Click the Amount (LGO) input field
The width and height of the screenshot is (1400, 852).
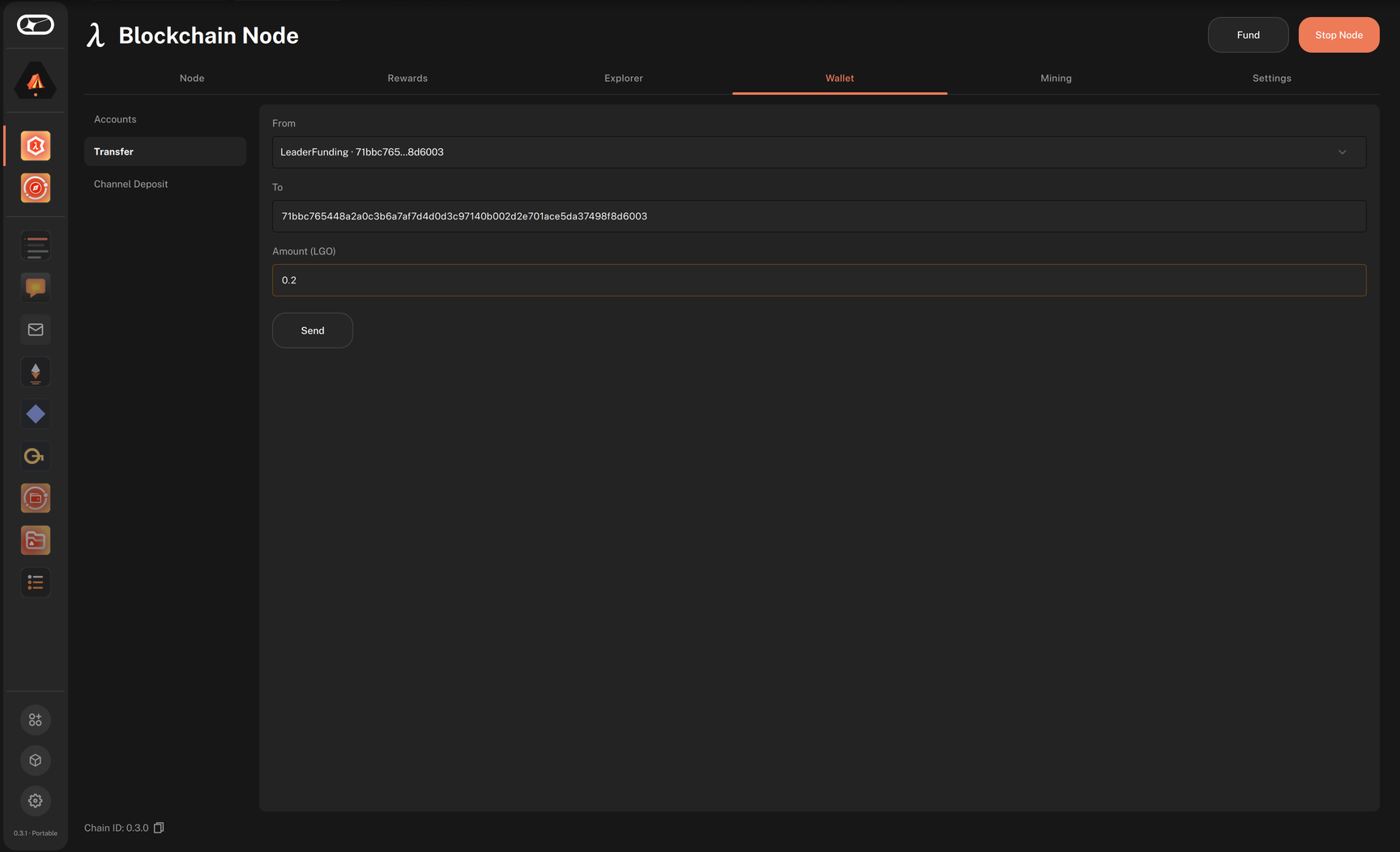819,280
